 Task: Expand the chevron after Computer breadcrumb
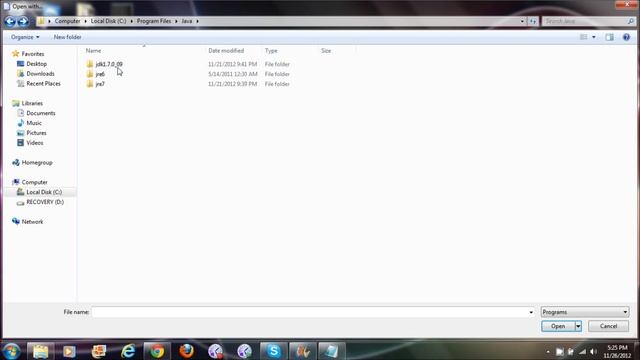[x=86, y=21]
